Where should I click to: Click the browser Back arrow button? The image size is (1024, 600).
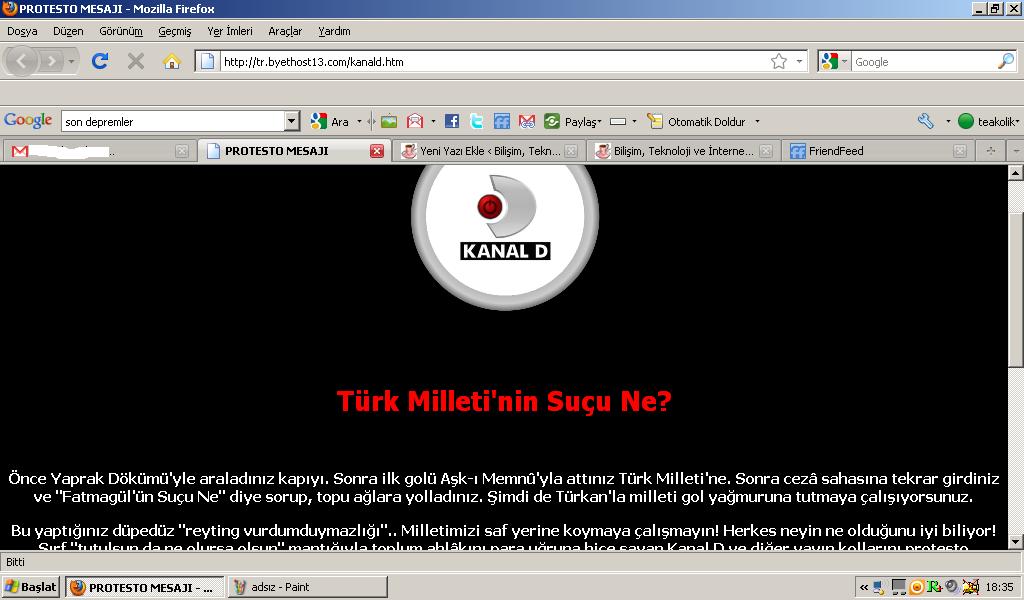click(21, 61)
